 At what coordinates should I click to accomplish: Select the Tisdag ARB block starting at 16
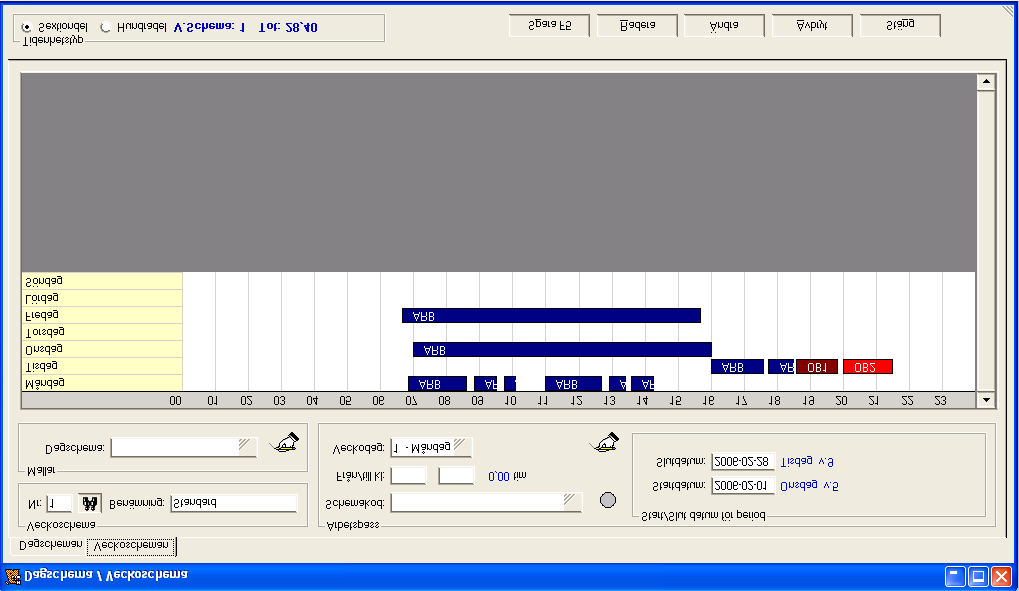pos(738,367)
